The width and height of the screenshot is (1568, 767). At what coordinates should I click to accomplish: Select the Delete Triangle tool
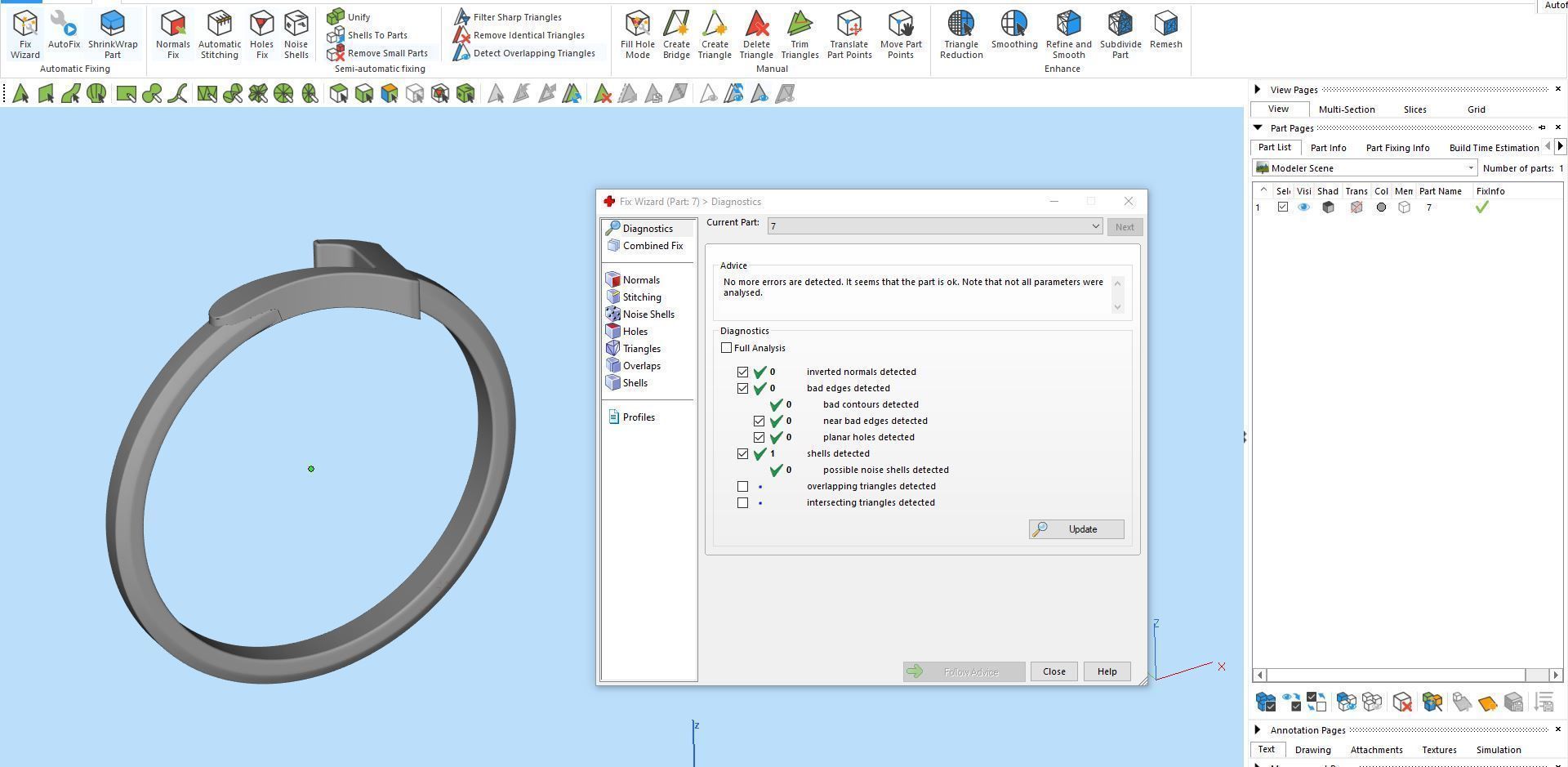point(756,34)
